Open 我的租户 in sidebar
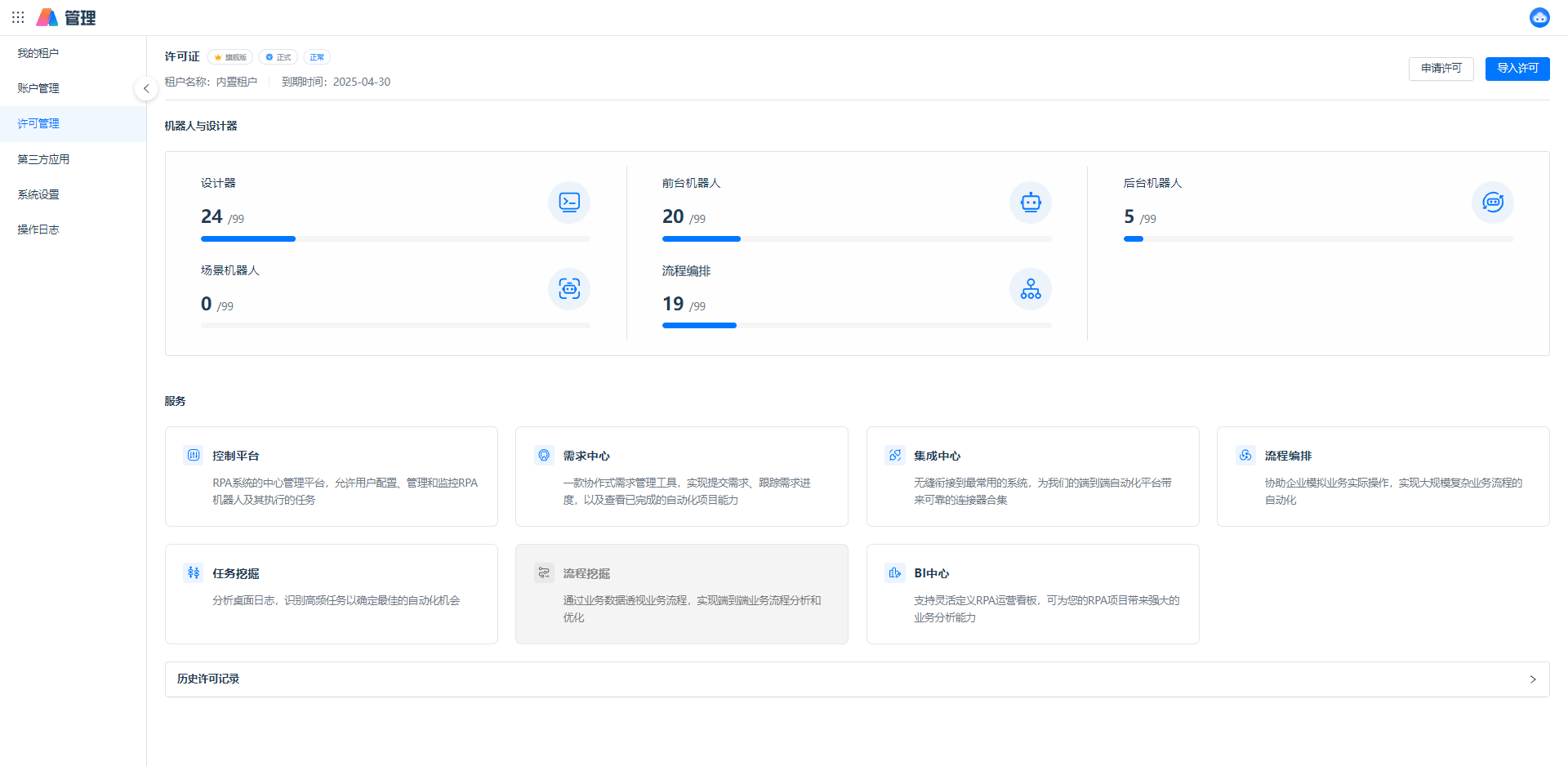The height and width of the screenshot is (766, 1568). (x=38, y=53)
